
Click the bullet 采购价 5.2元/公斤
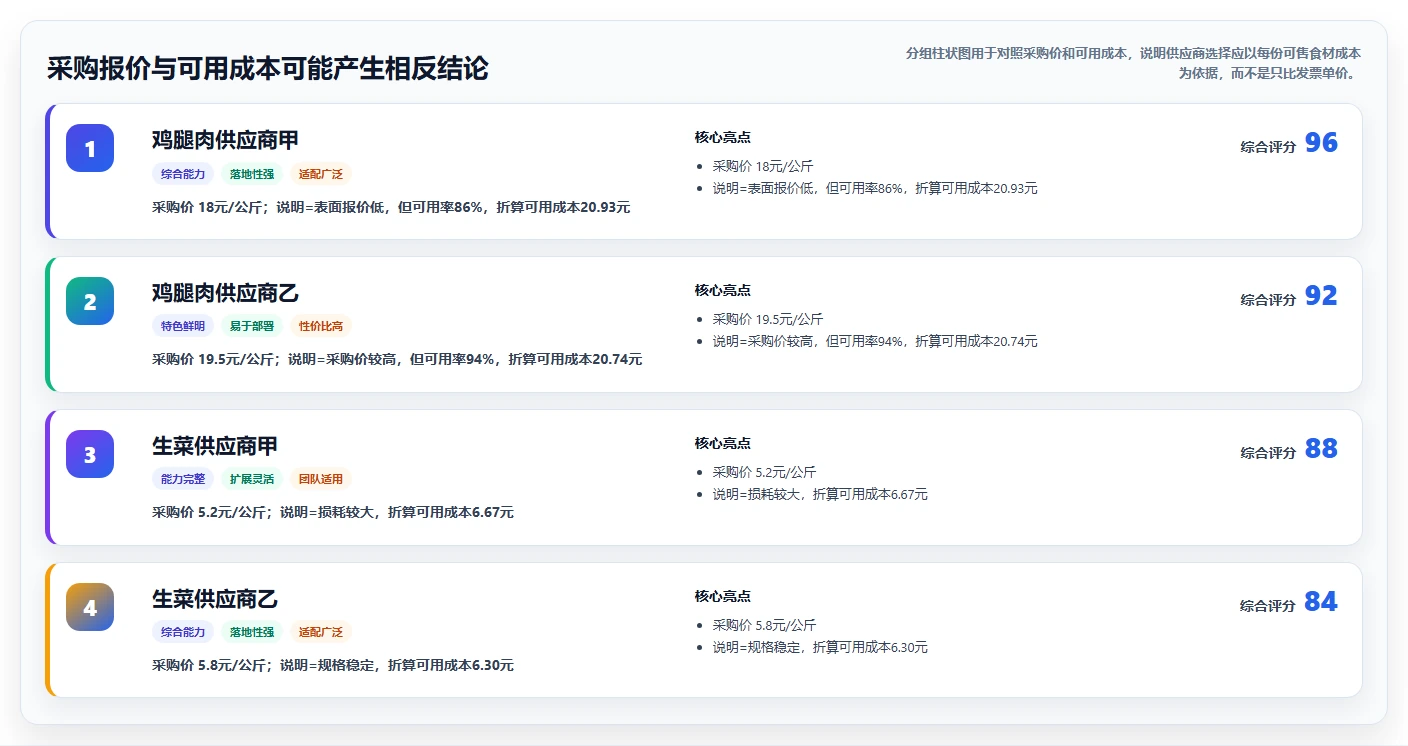click(x=765, y=472)
